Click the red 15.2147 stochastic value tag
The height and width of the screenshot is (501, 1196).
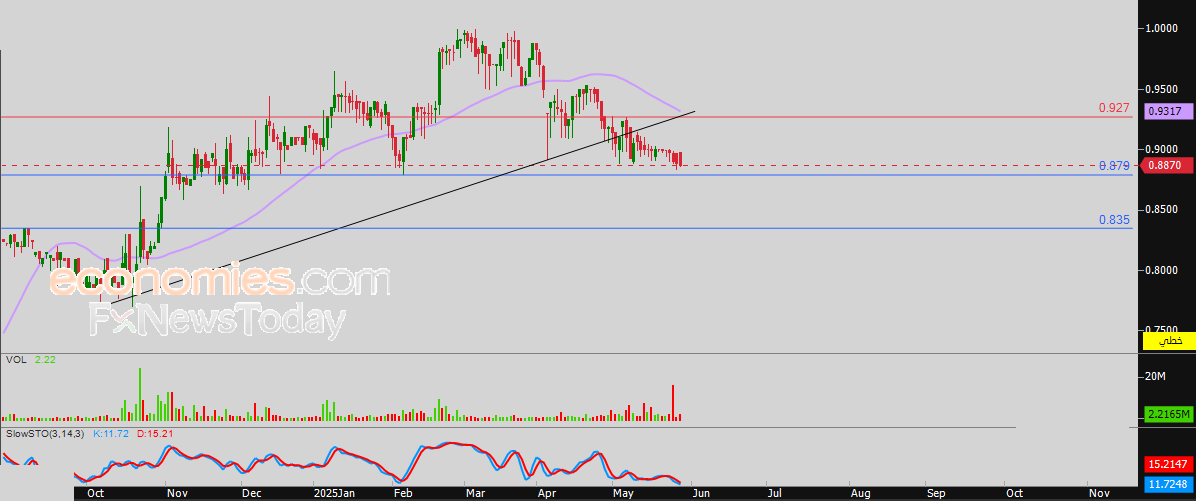(1170, 464)
